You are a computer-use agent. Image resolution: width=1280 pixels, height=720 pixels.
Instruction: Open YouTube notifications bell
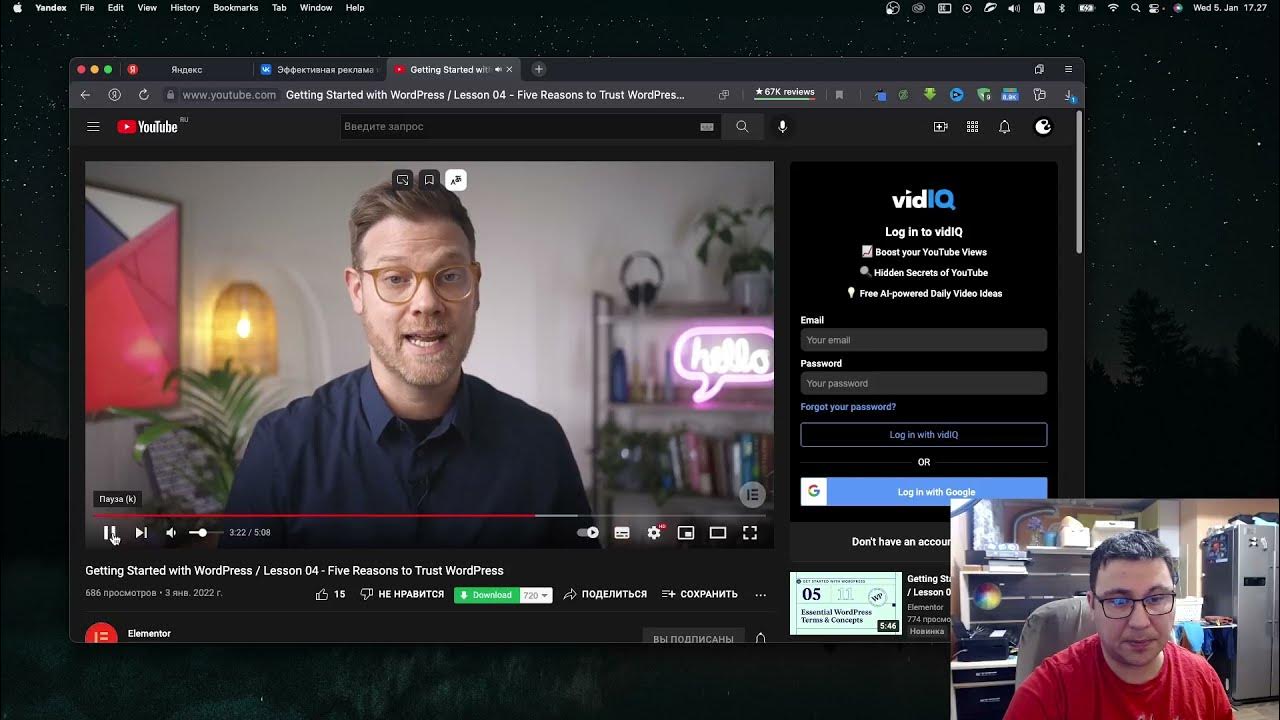pos(1004,127)
